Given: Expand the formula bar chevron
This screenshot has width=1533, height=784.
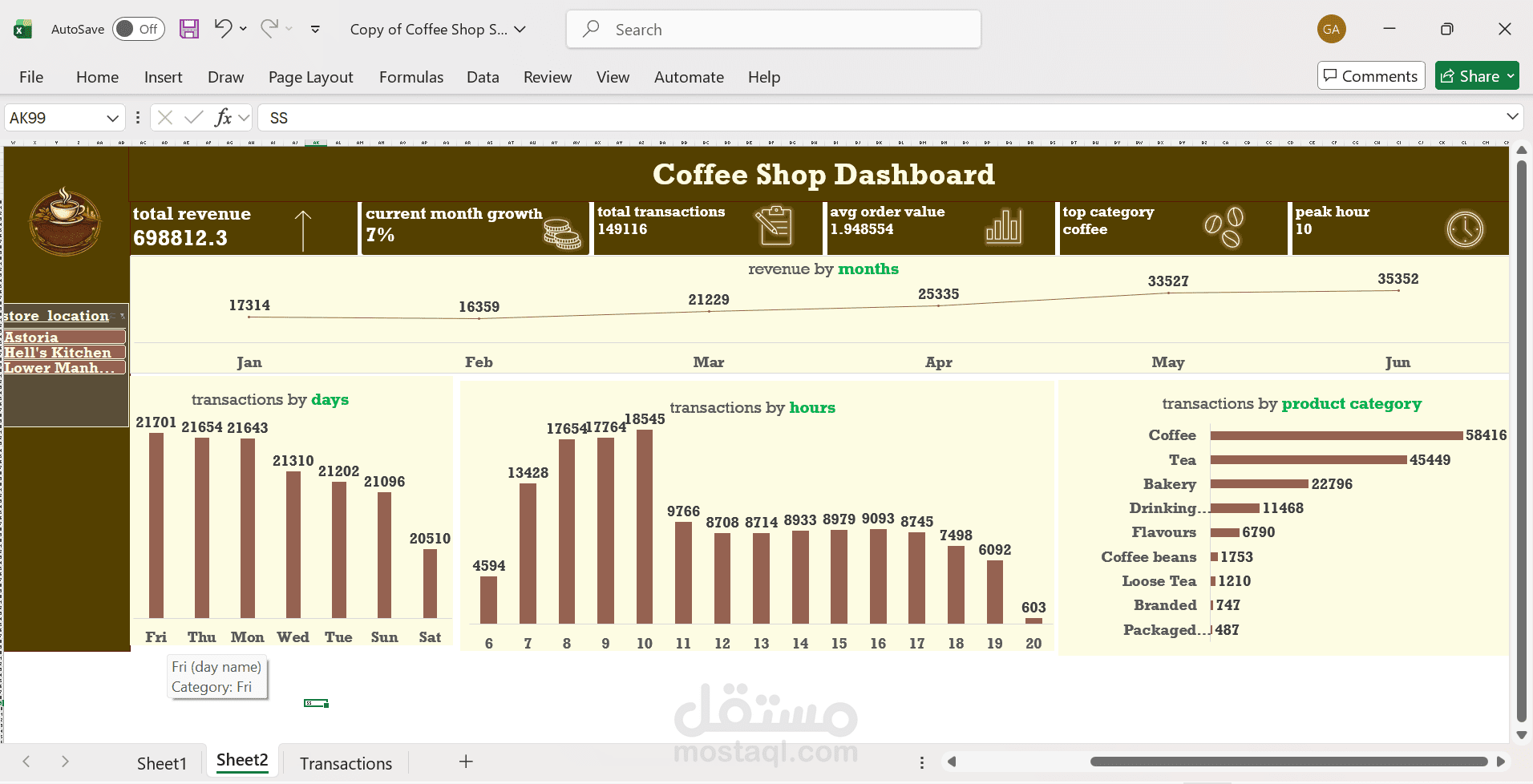Looking at the screenshot, I should pos(1512,117).
